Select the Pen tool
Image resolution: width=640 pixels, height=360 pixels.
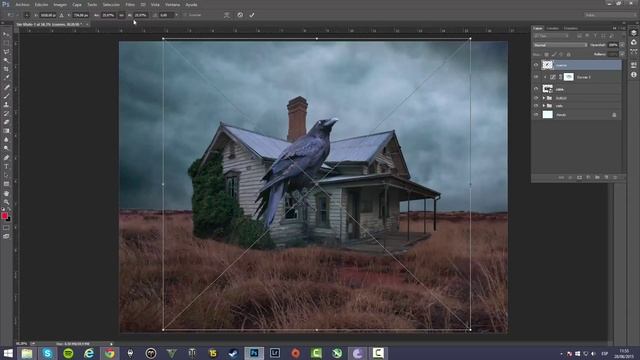6,158
